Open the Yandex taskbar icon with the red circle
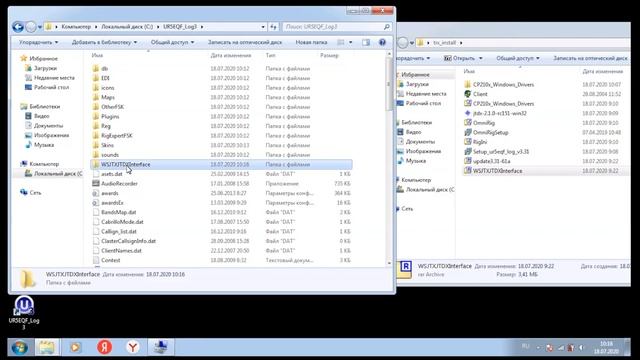The image size is (640, 360). click(x=104, y=347)
